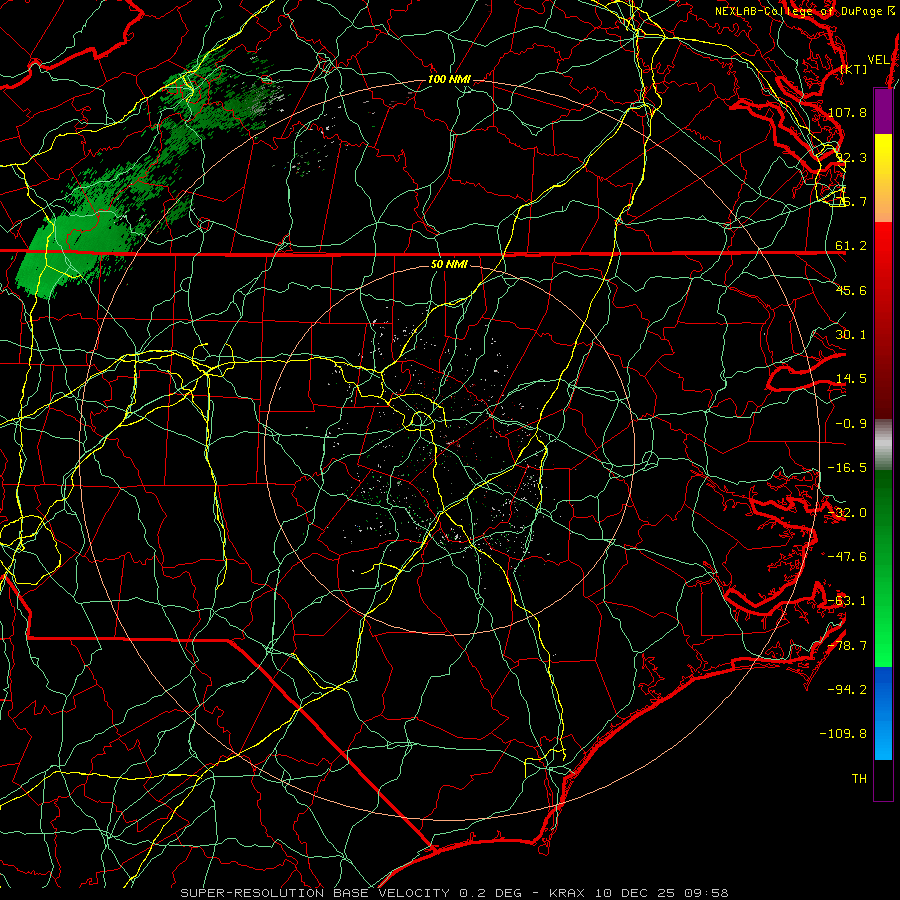The image size is (900, 900).
Task: Click the 14.5 value on velocity scale
Action: [851, 379]
